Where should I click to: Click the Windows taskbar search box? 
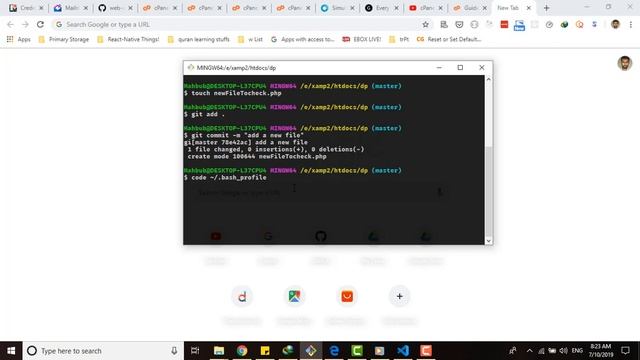coord(103,351)
